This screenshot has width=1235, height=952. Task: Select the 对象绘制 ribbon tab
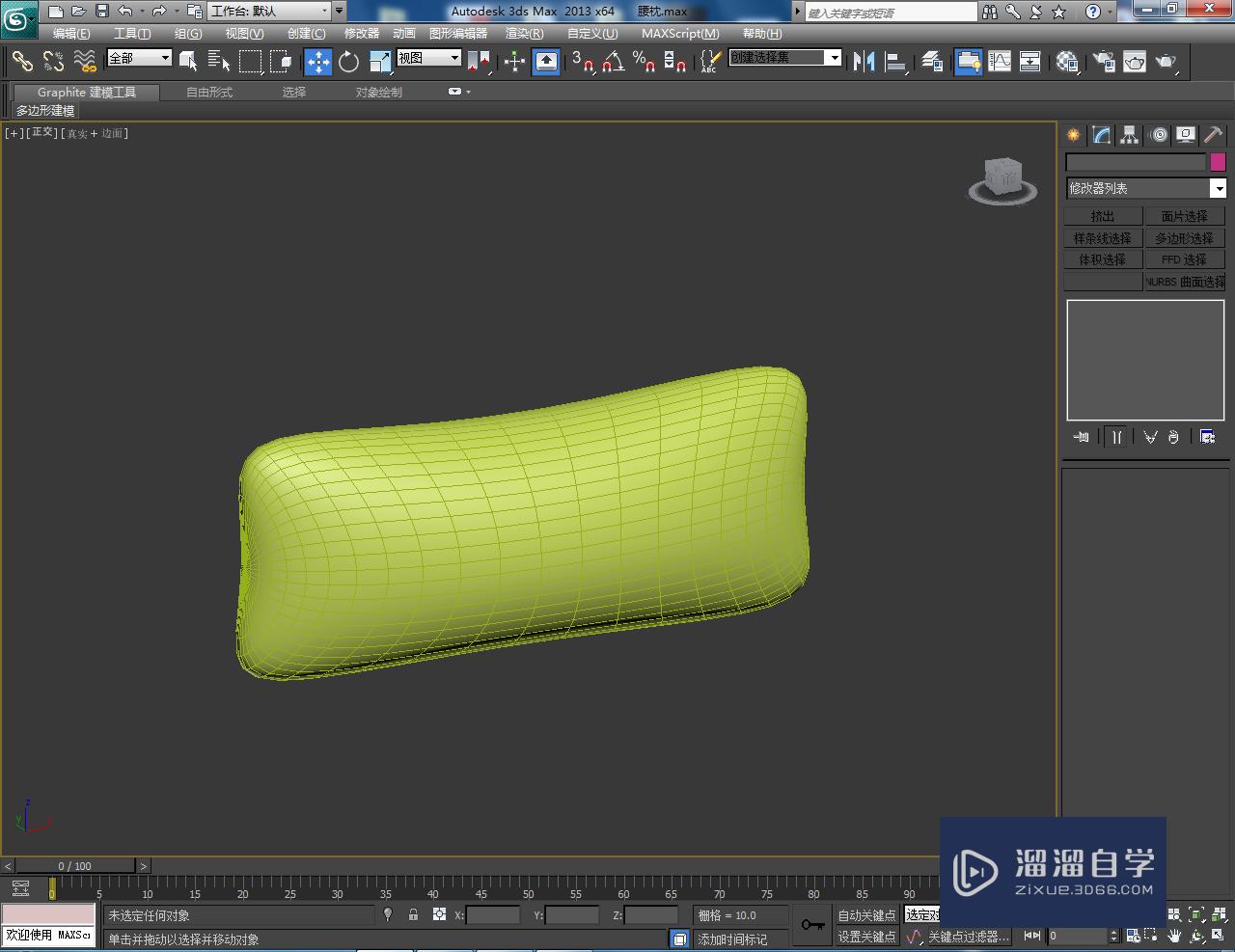click(379, 93)
